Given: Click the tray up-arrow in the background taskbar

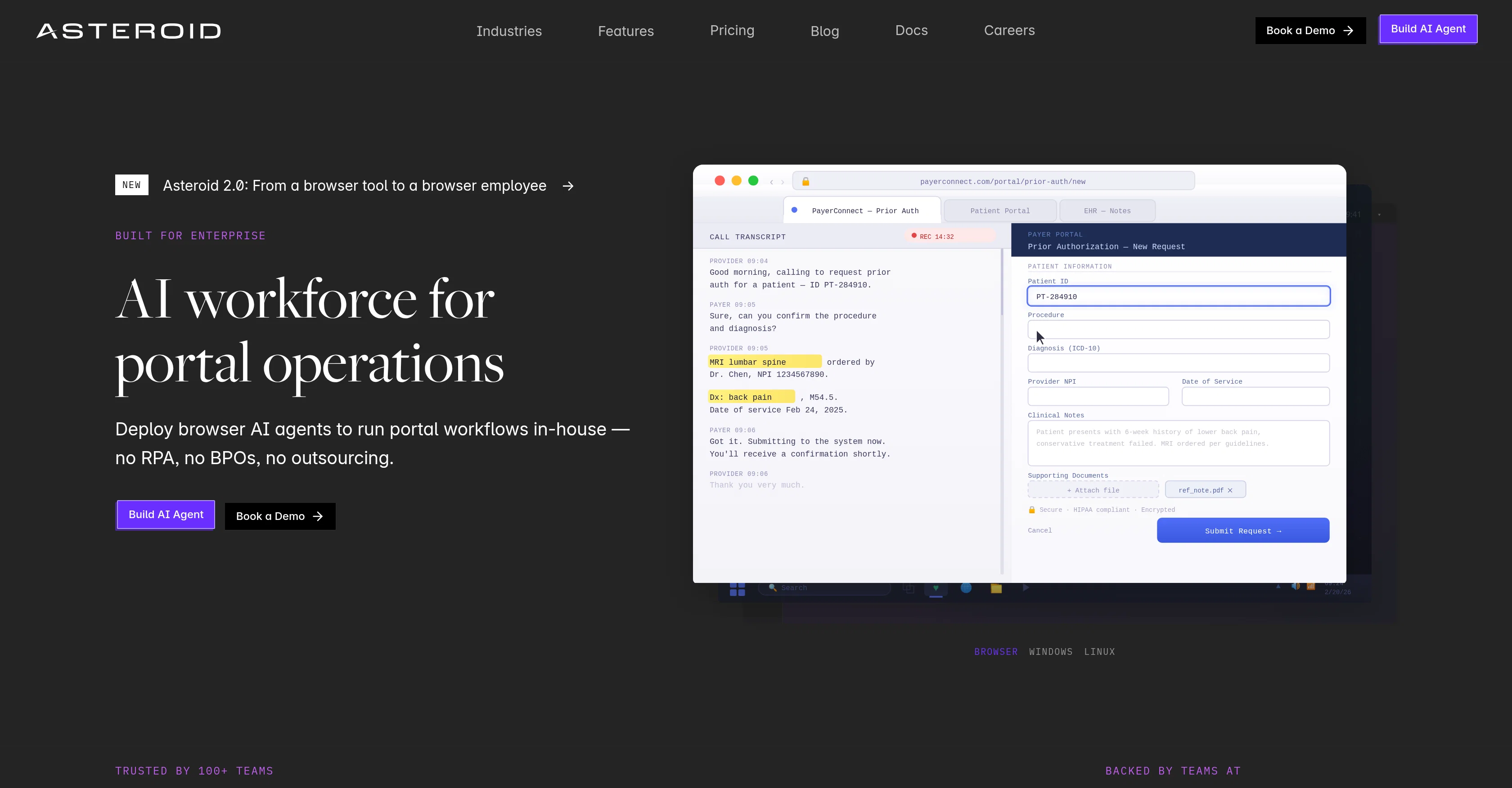Looking at the screenshot, I should click(1278, 587).
